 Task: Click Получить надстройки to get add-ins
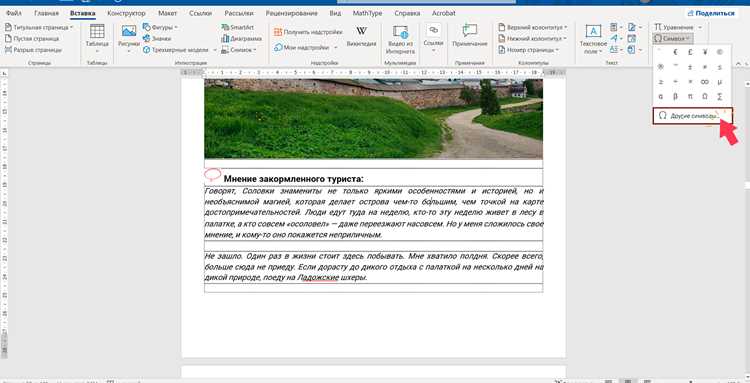pos(309,32)
